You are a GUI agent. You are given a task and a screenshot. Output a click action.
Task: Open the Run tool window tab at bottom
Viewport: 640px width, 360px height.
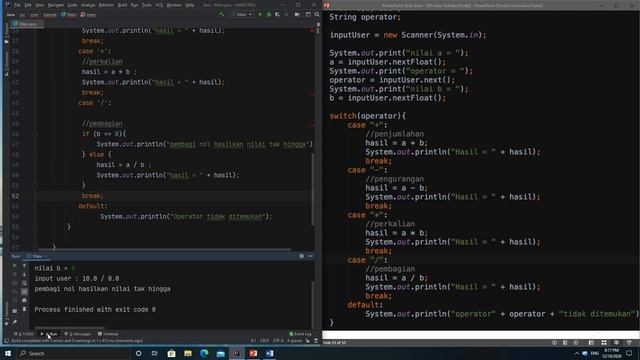tap(49, 334)
